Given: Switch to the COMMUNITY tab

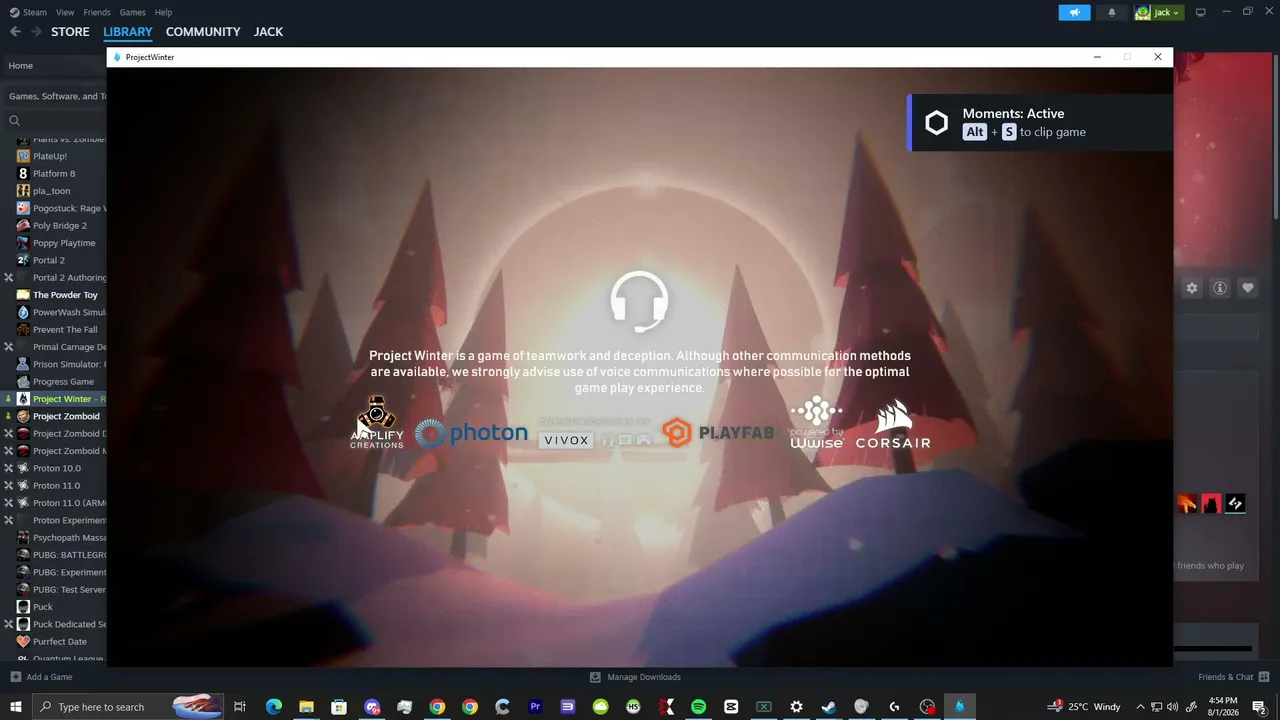Looking at the screenshot, I should [203, 32].
